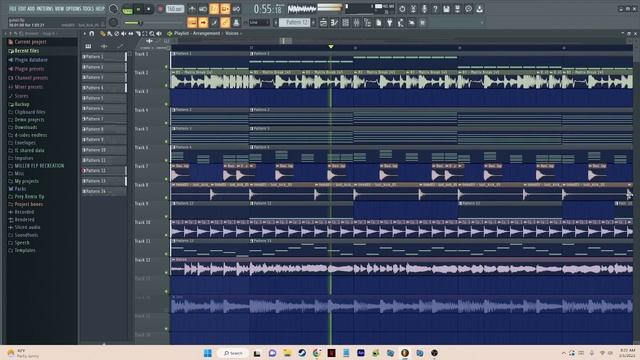Open the Piano roll view icon

[x=334, y=23]
